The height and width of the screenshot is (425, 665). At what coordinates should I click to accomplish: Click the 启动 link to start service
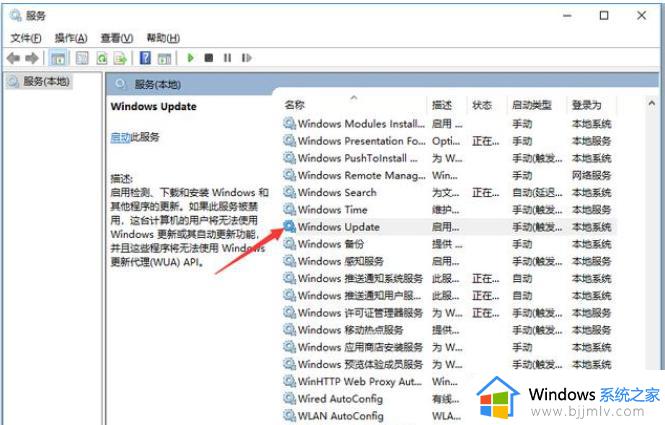click(120, 137)
